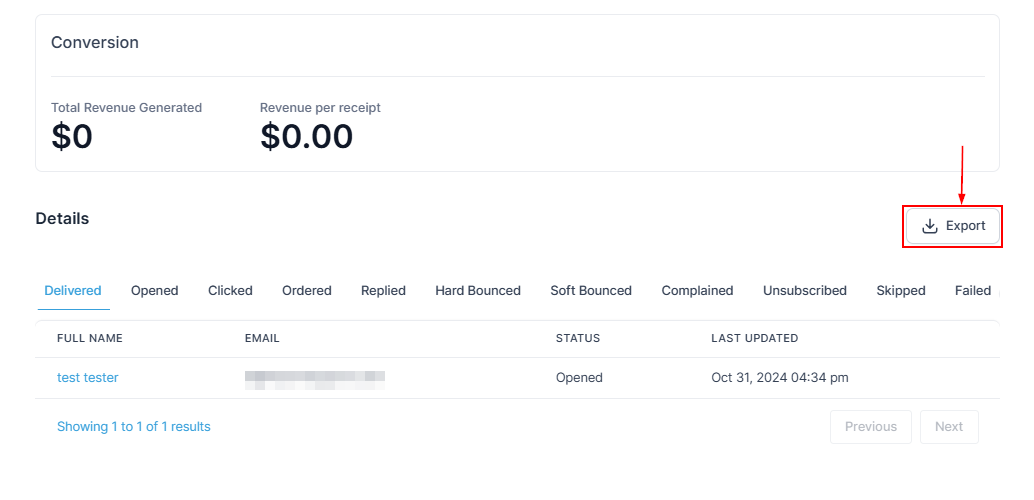Open the test tester contact link
Screen dimensions: 1034x500
88,378
